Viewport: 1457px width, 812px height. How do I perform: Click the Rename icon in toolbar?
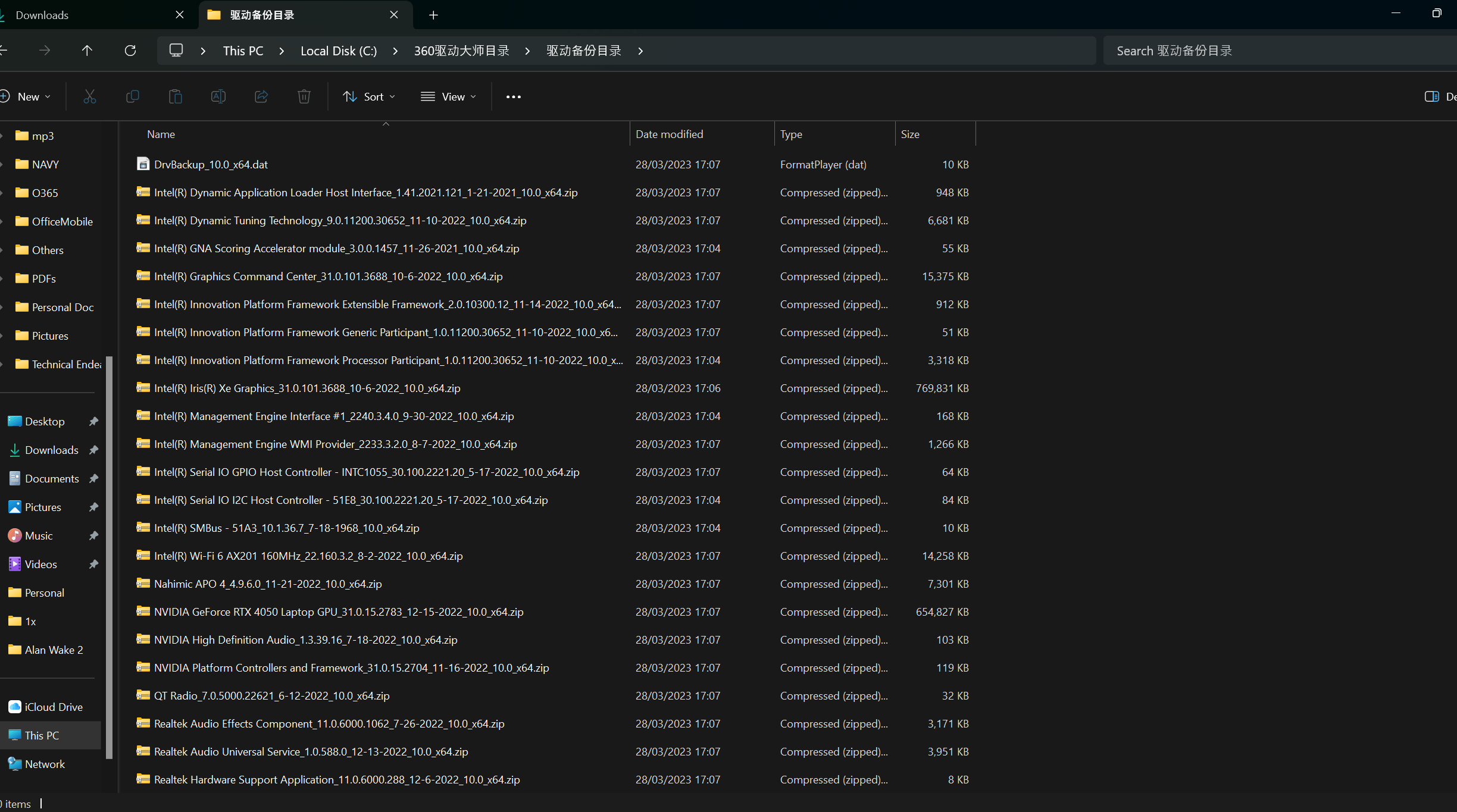[218, 96]
